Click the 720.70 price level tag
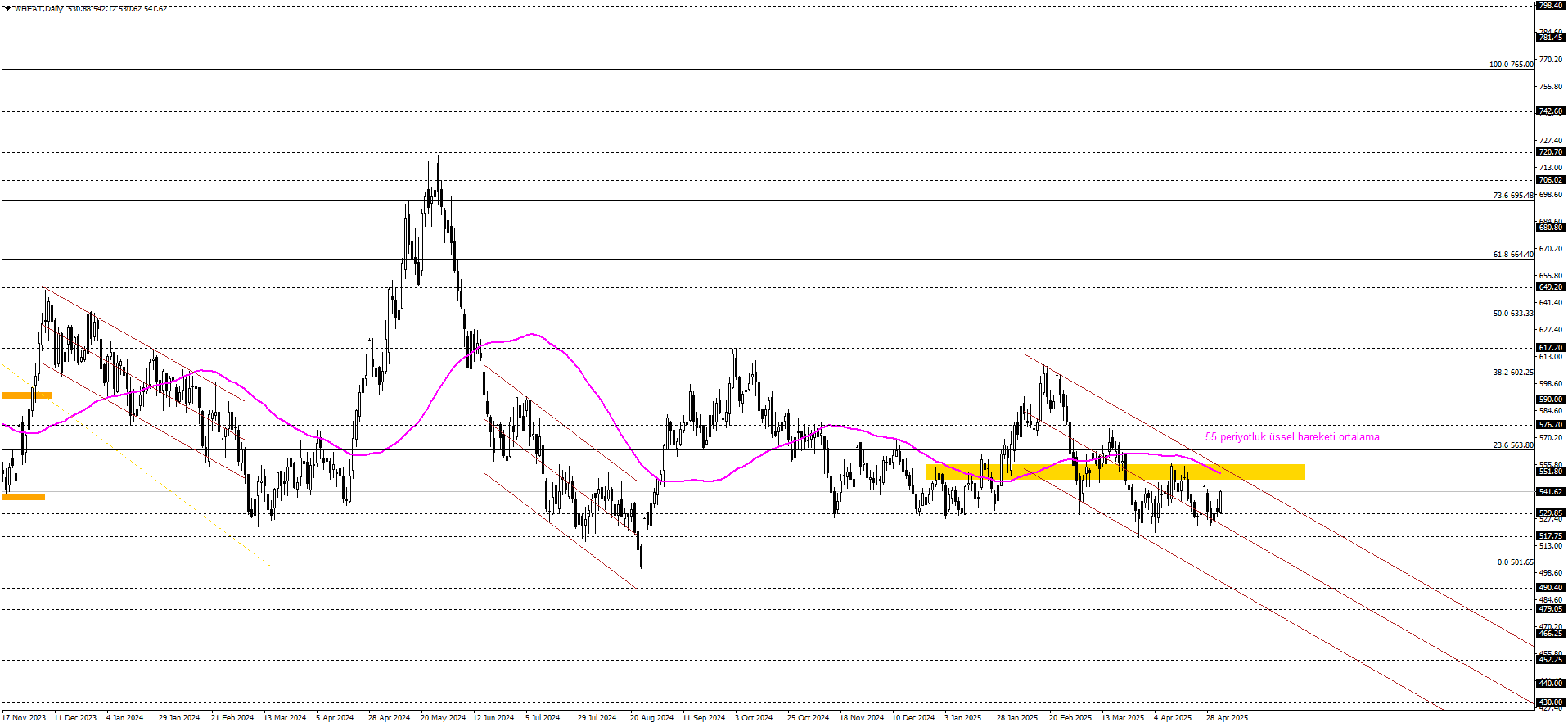The height and width of the screenshot is (727, 1568). (x=1551, y=152)
